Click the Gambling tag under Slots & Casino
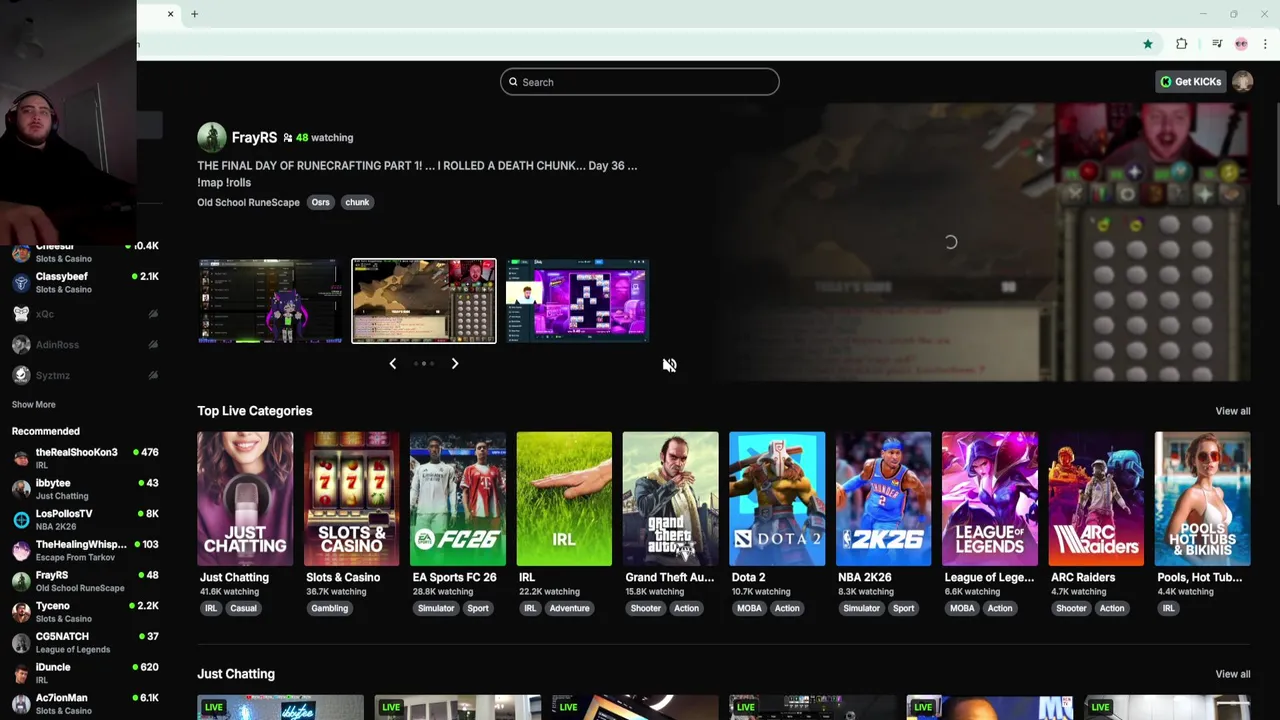 329,608
